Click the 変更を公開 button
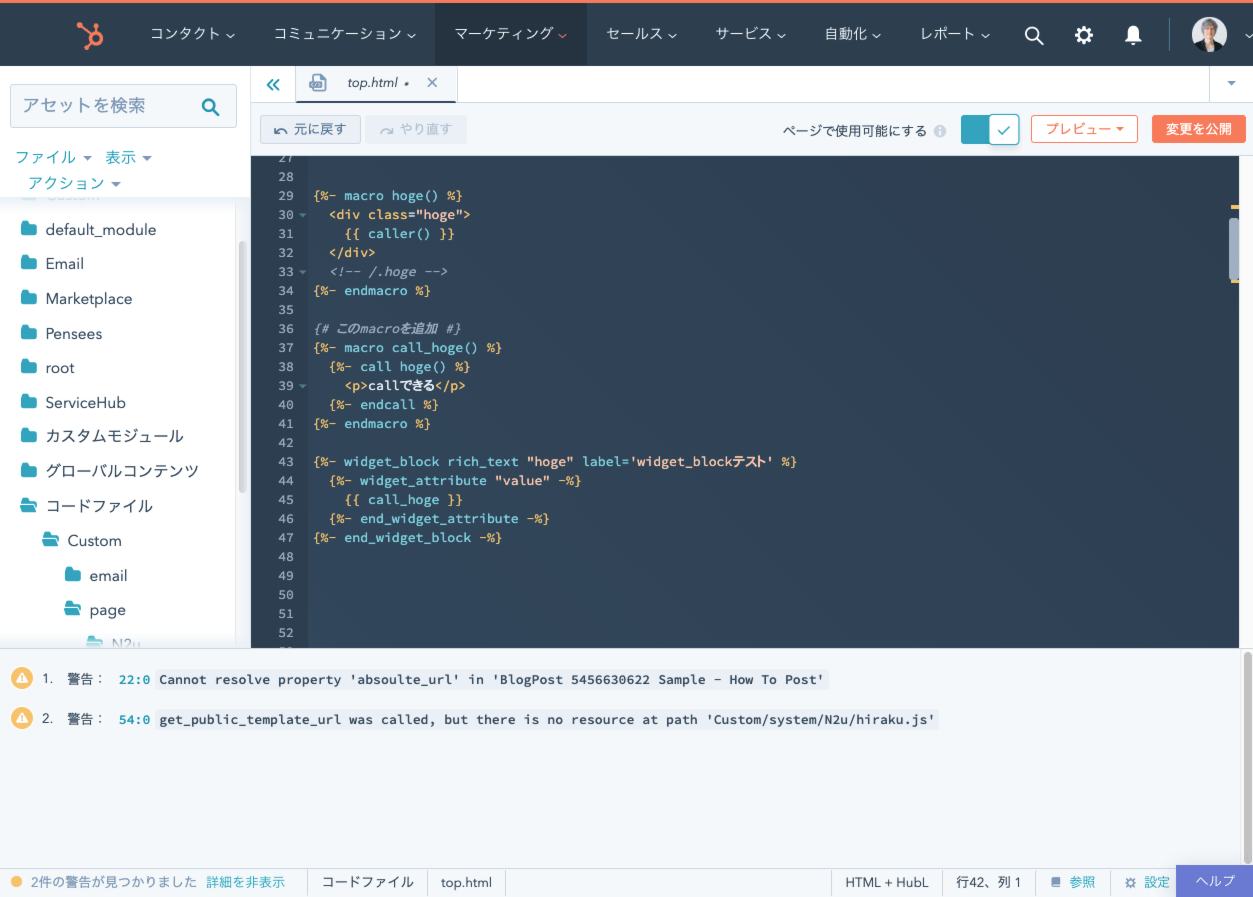 1198,129
